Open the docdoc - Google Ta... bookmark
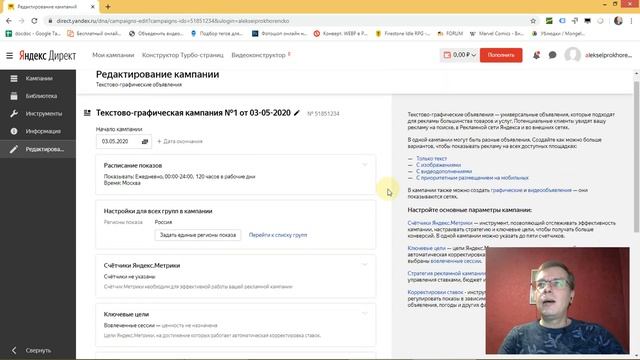This screenshot has height=360, width=640. pos(33,33)
